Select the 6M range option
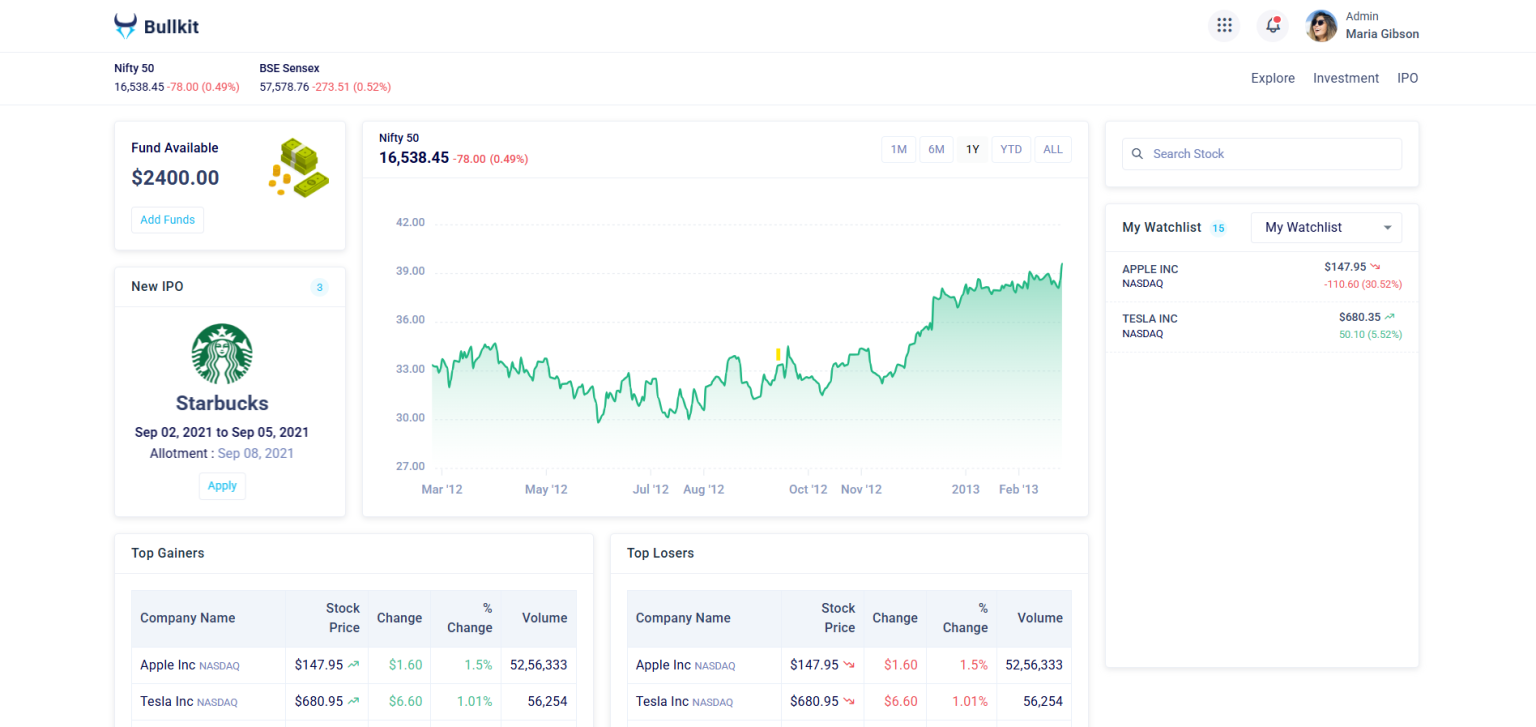 (936, 148)
